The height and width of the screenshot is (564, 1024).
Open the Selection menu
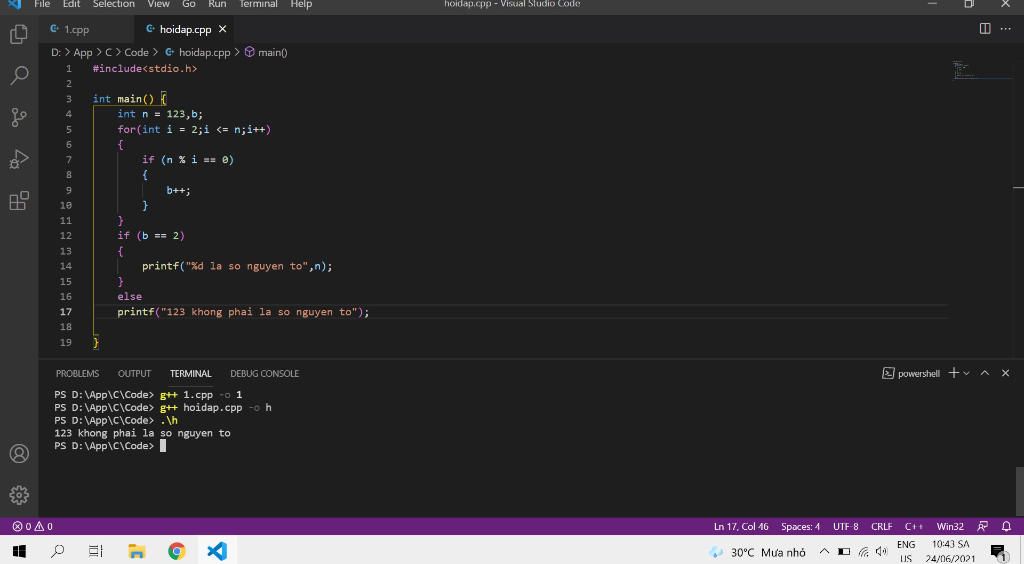(x=114, y=4)
